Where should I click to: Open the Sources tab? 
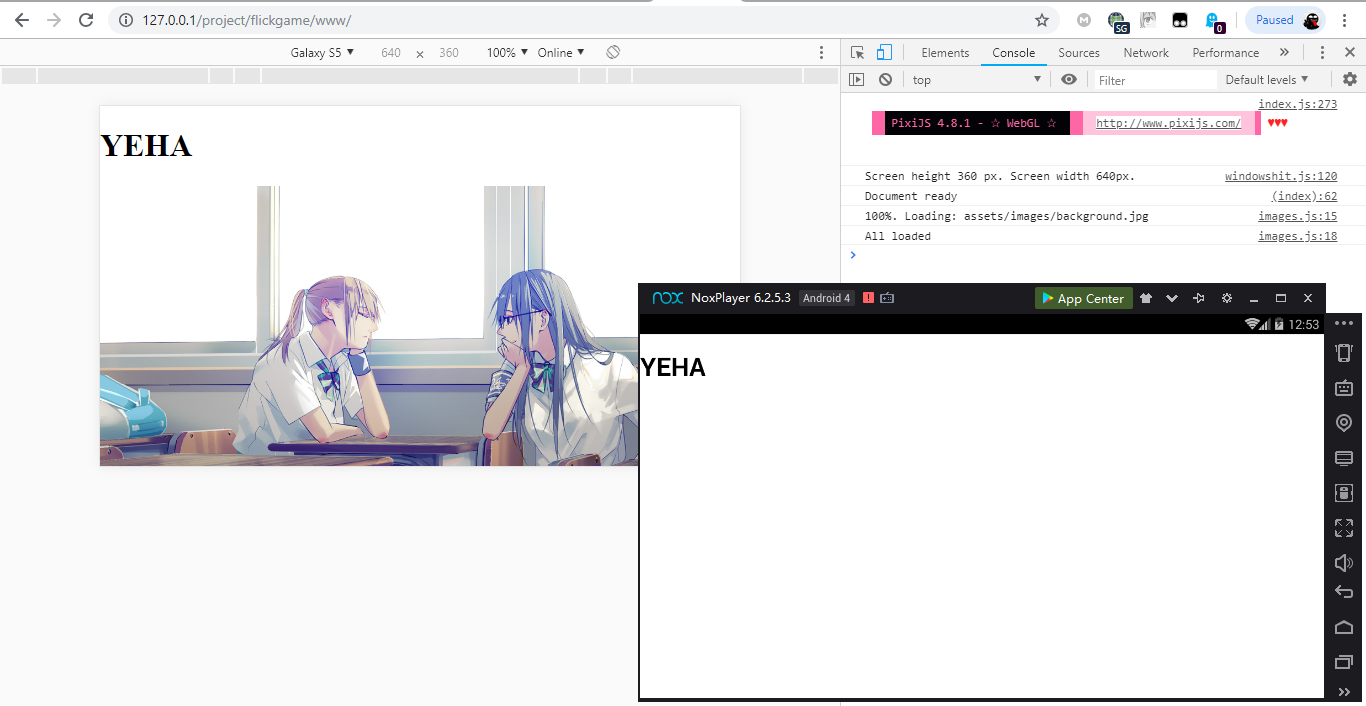click(1079, 53)
